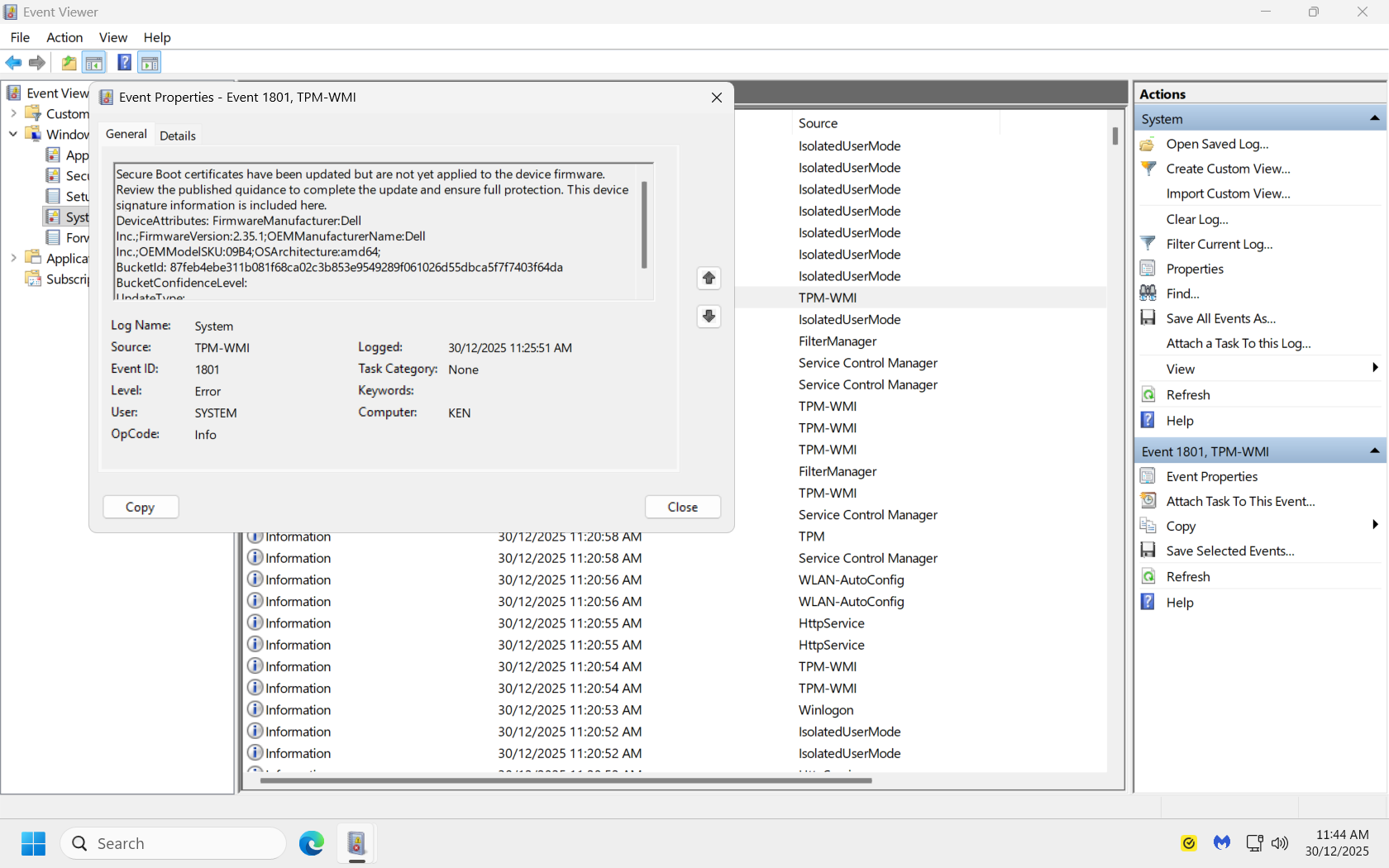Toggle the Show/Hide console tree toolbar button
Screen dimensions: 1389x868
(94, 62)
